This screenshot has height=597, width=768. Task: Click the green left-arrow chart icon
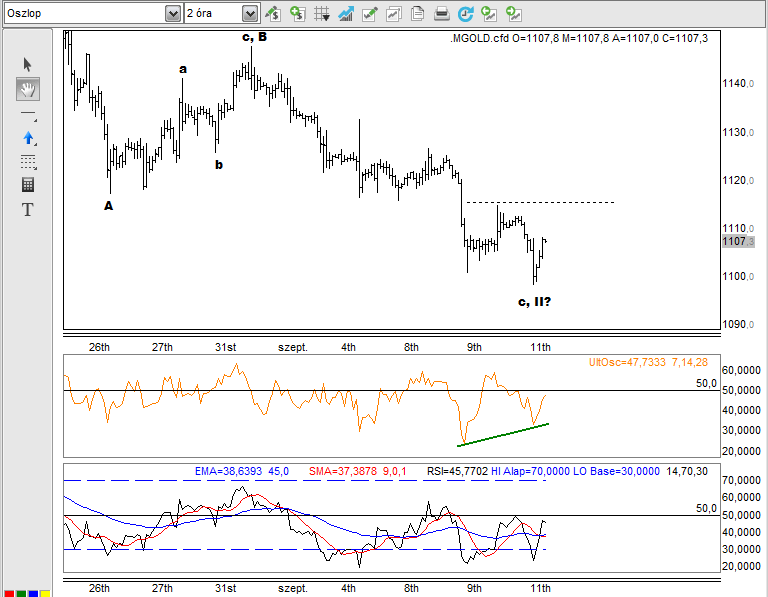point(489,14)
